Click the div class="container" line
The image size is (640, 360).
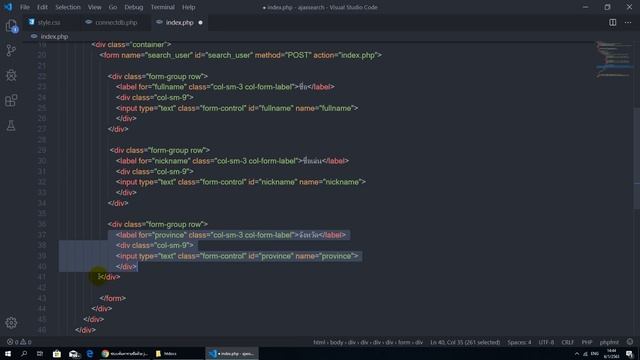pyautogui.click(x=131, y=44)
